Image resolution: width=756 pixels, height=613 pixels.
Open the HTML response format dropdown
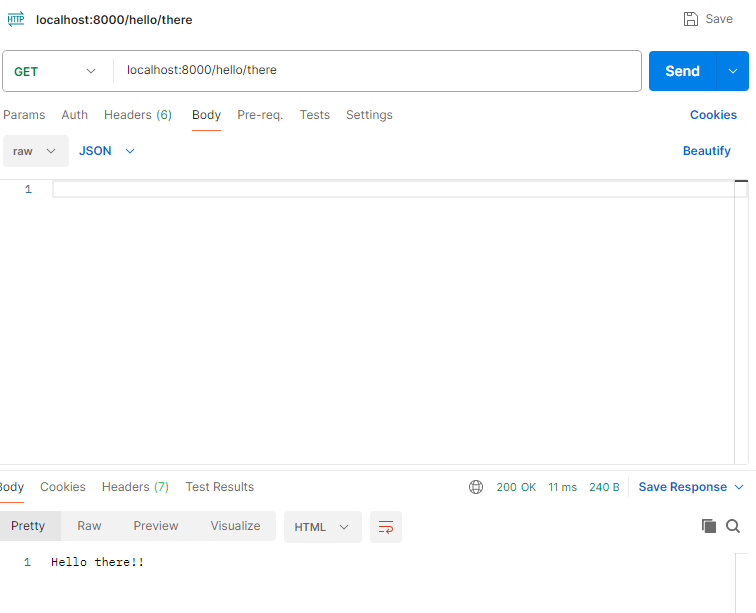click(323, 527)
